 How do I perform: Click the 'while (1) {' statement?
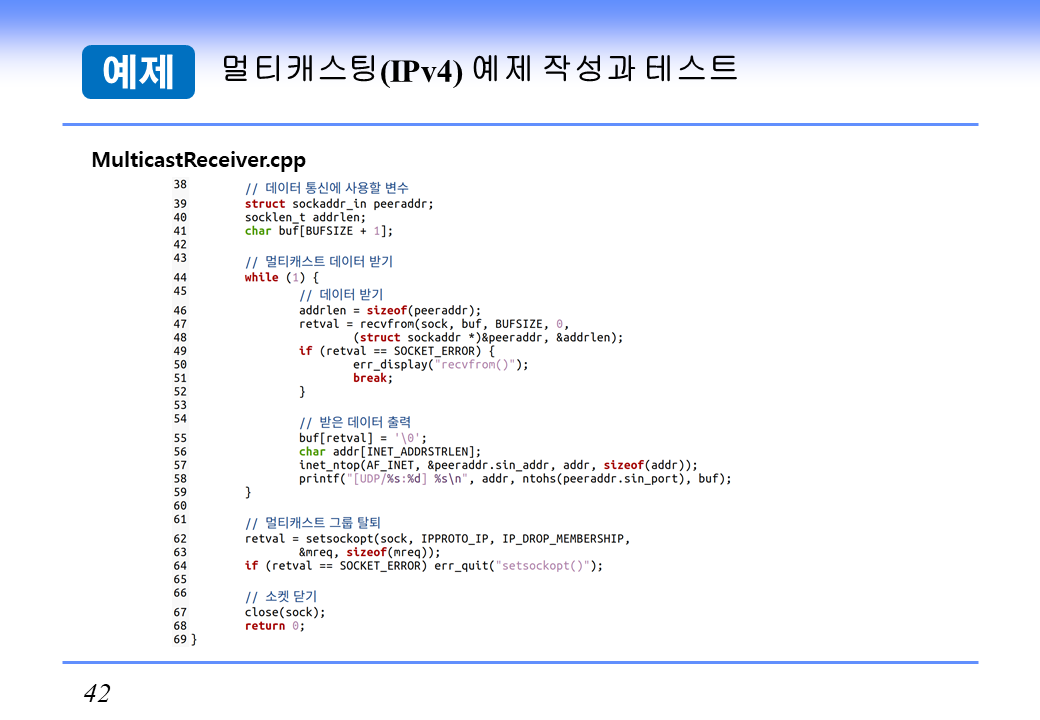click(281, 278)
